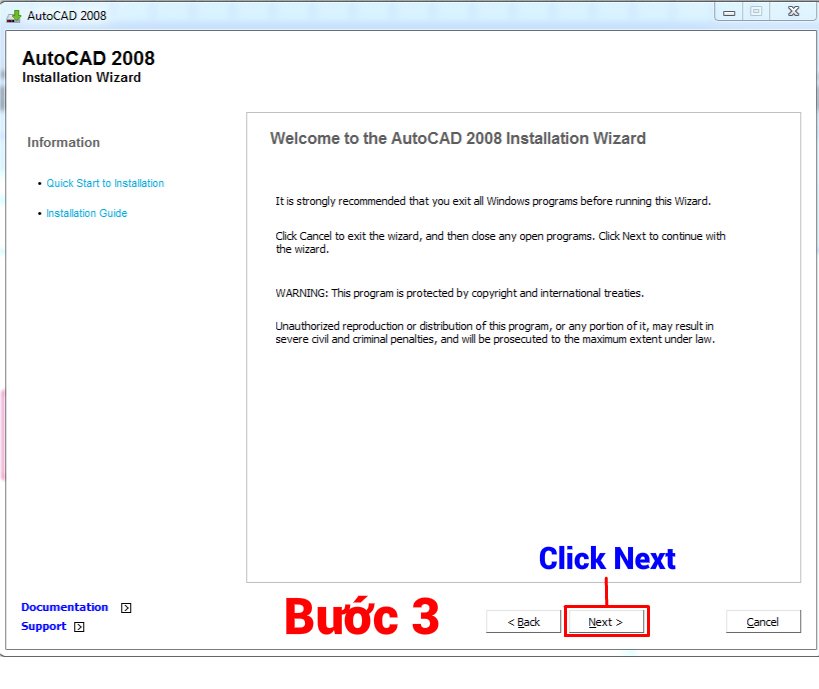Go back with the Back button
This screenshot has height=689, width=819.
[523, 622]
